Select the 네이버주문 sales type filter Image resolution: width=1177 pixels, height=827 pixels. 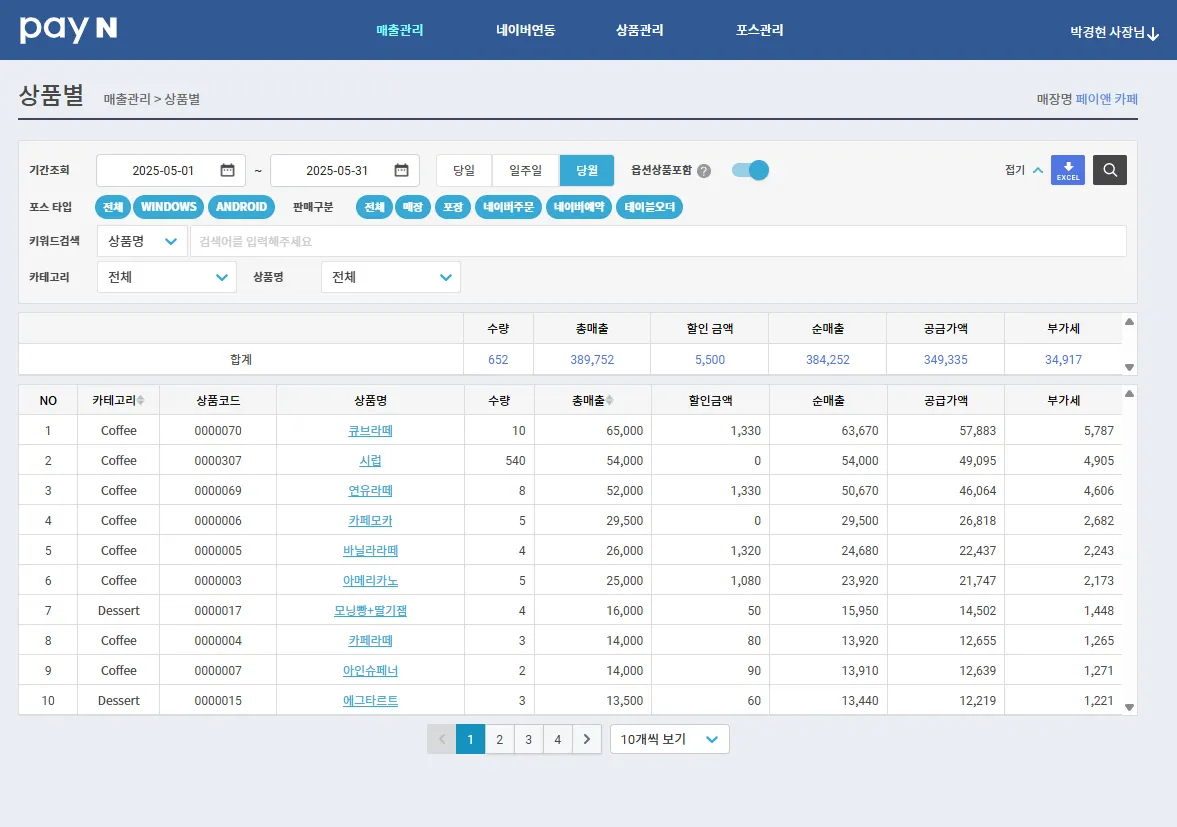coord(508,207)
